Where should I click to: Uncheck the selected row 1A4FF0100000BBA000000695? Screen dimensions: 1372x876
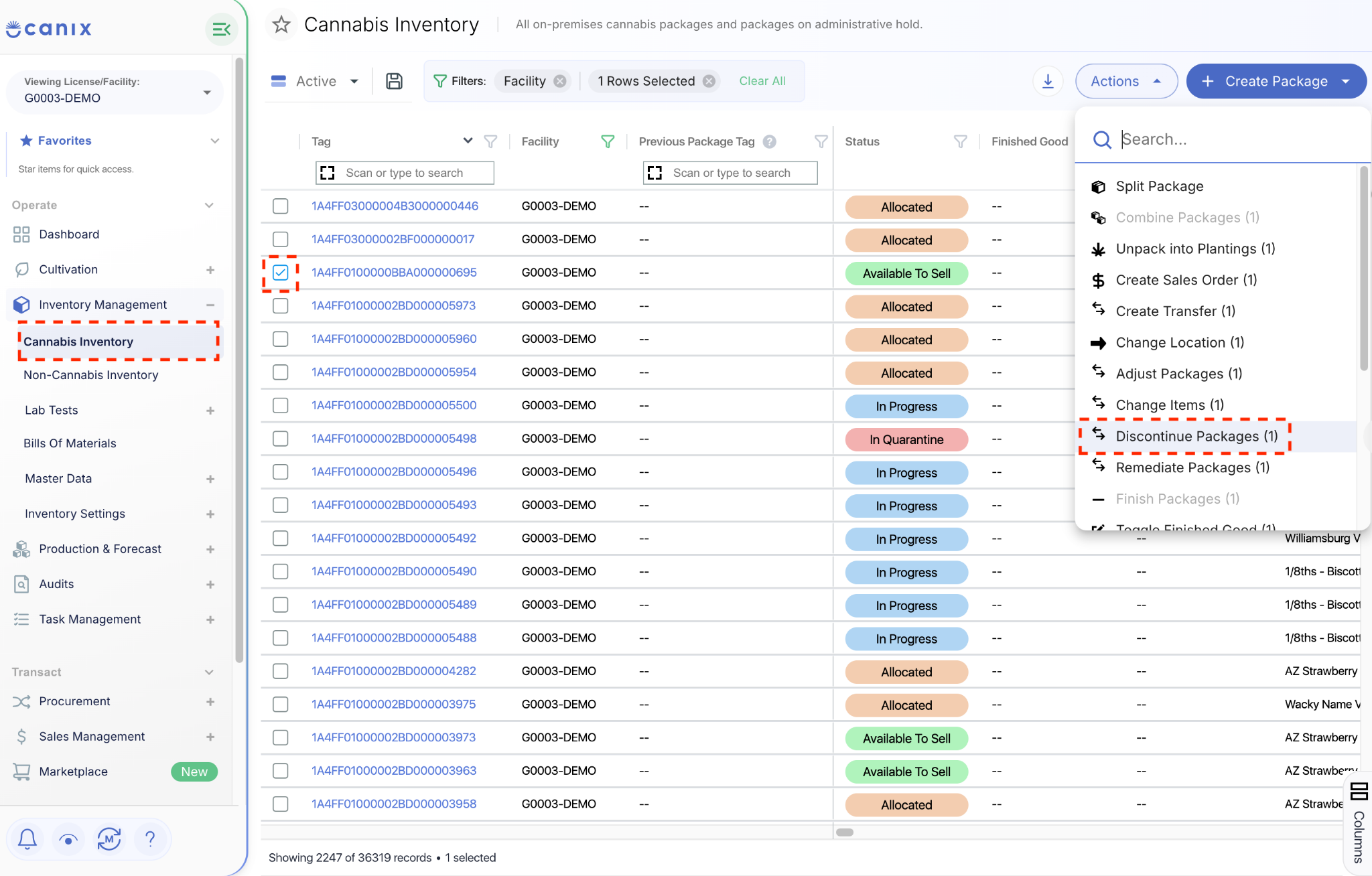281,273
